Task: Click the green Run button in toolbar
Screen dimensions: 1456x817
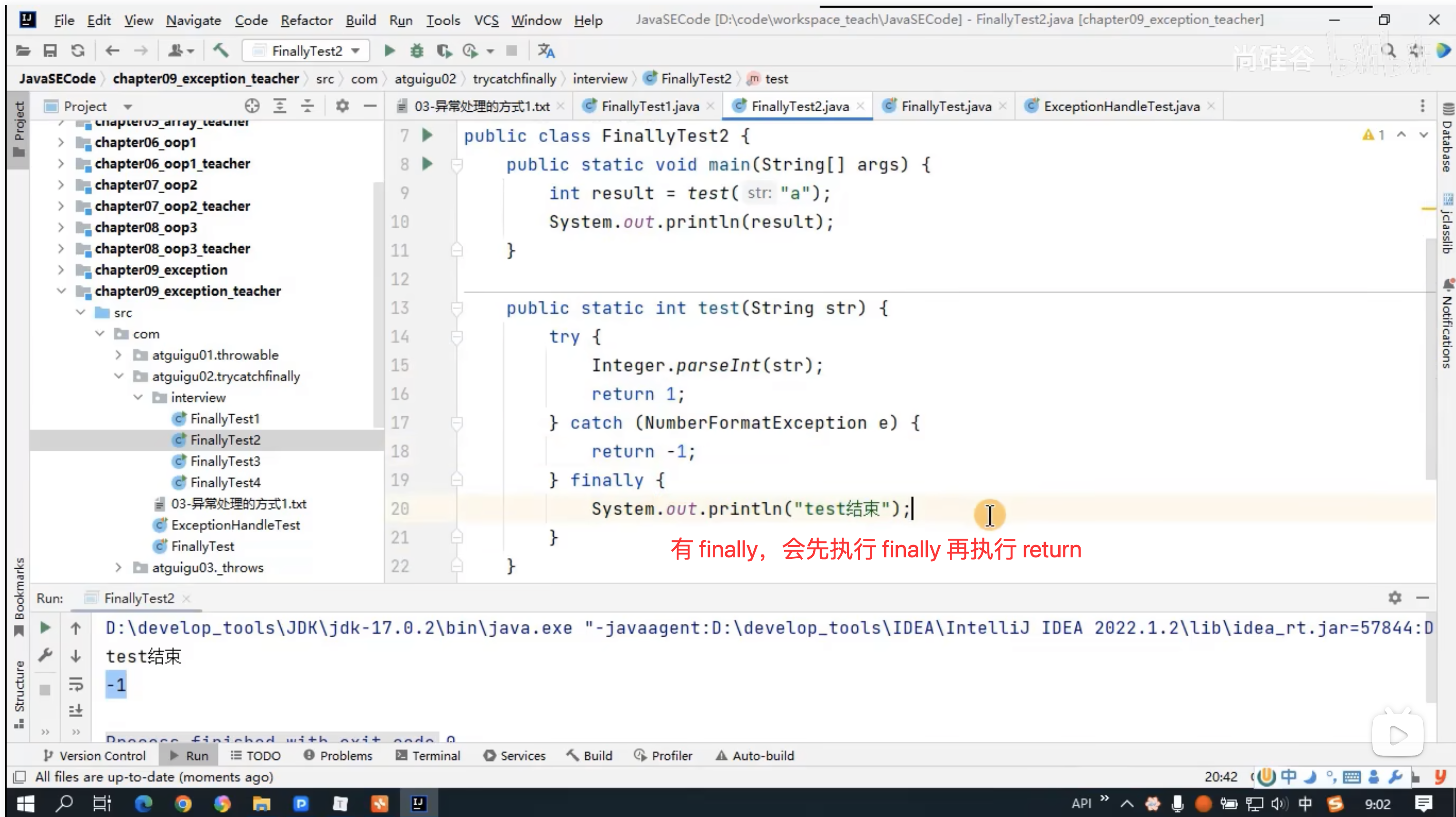Action: [x=389, y=51]
